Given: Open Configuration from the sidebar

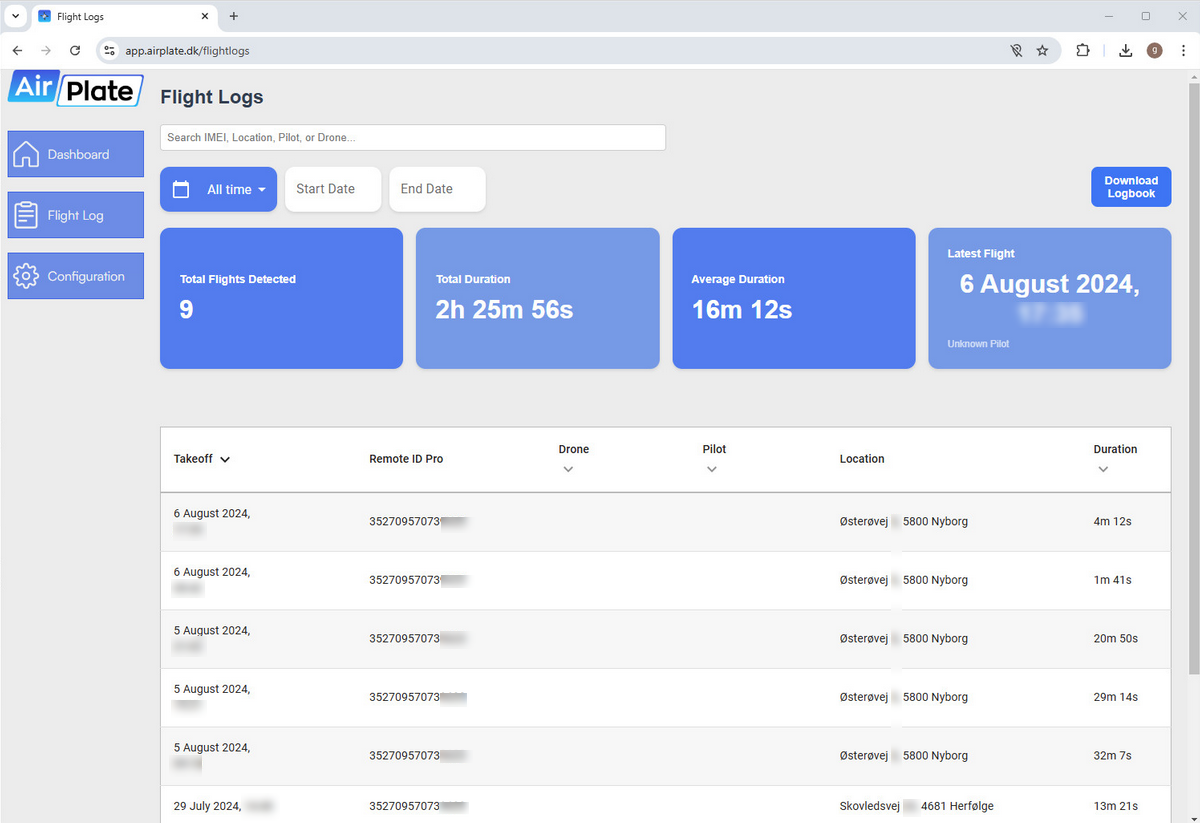Looking at the screenshot, I should pyautogui.click(x=76, y=276).
